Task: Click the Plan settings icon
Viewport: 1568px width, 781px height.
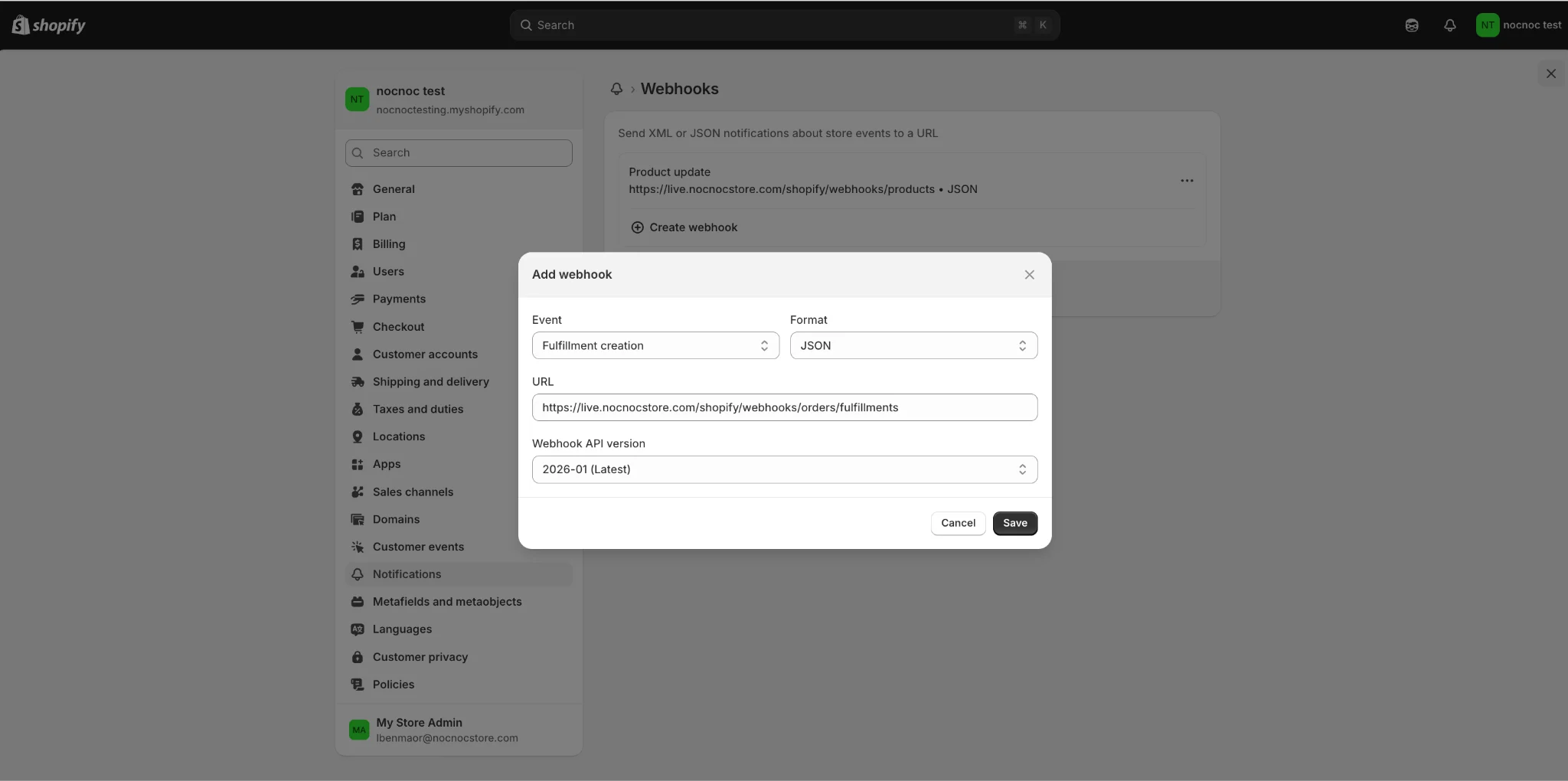Action: tap(358, 217)
